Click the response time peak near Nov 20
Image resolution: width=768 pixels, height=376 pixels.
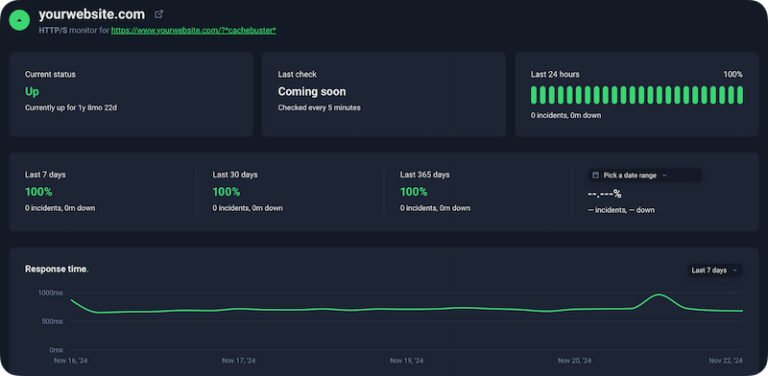[659, 295]
